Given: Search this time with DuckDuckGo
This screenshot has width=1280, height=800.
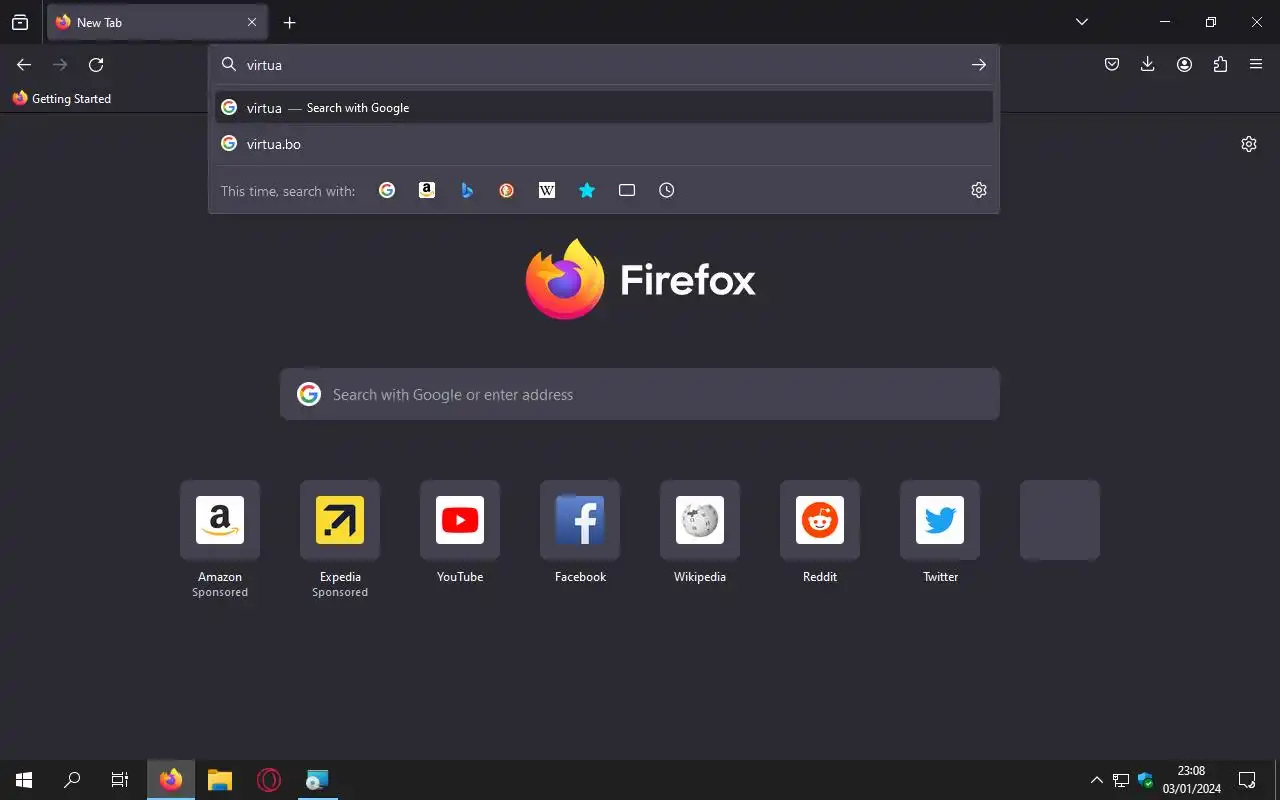Looking at the screenshot, I should click(x=507, y=190).
